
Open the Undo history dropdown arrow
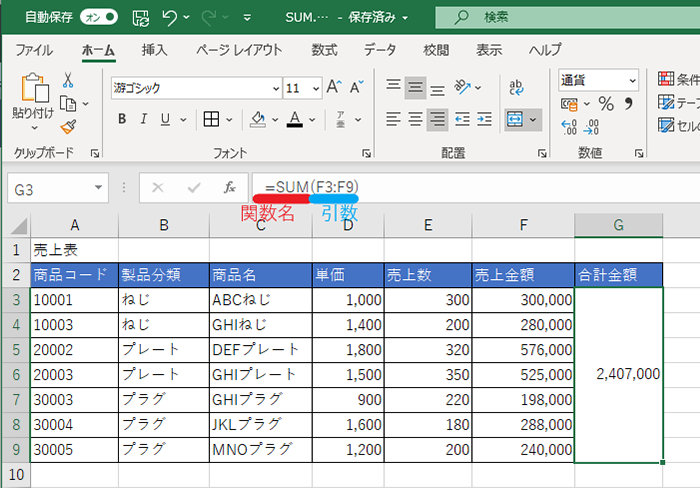pyautogui.click(x=187, y=18)
